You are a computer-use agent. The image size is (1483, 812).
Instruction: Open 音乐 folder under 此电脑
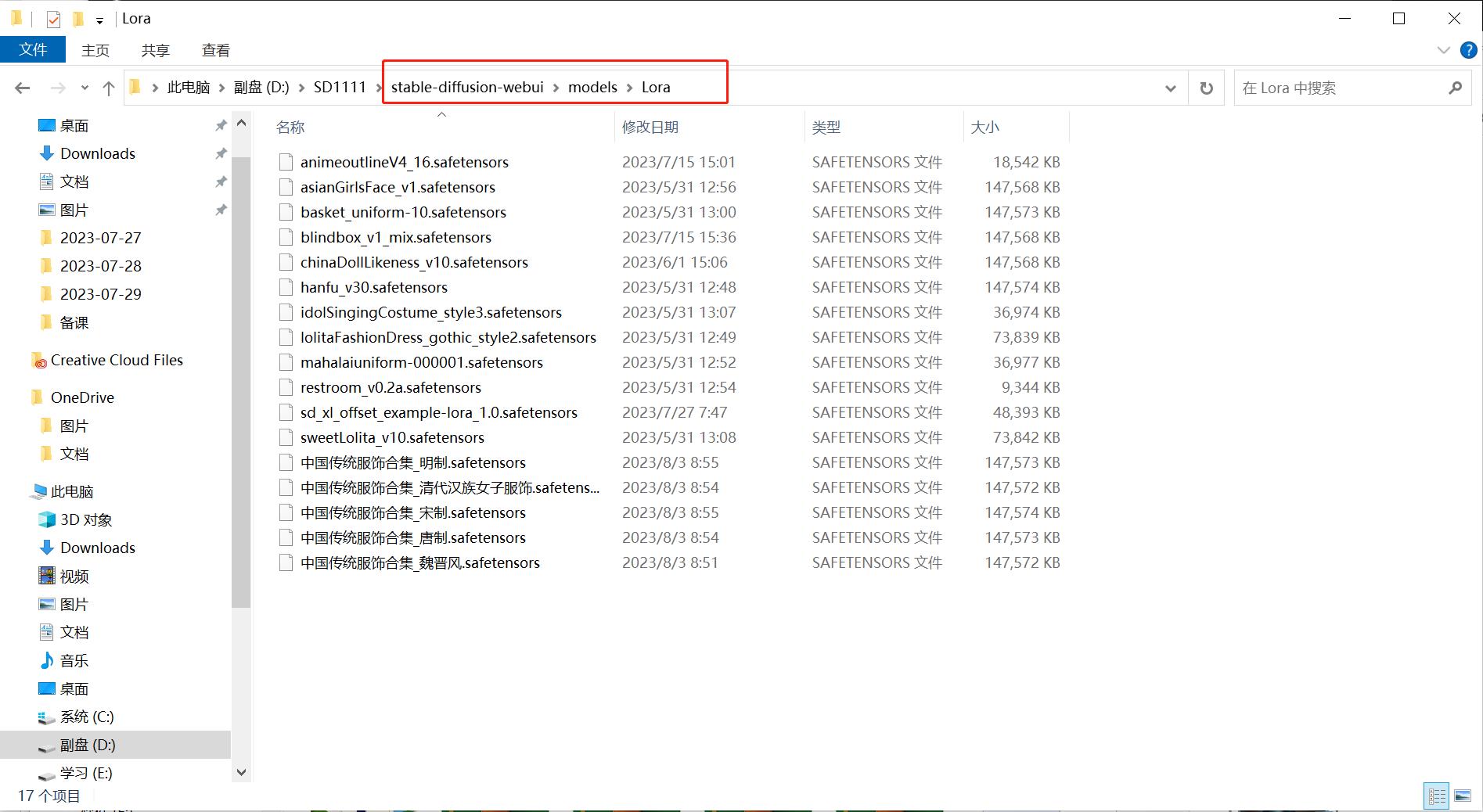pos(74,660)
